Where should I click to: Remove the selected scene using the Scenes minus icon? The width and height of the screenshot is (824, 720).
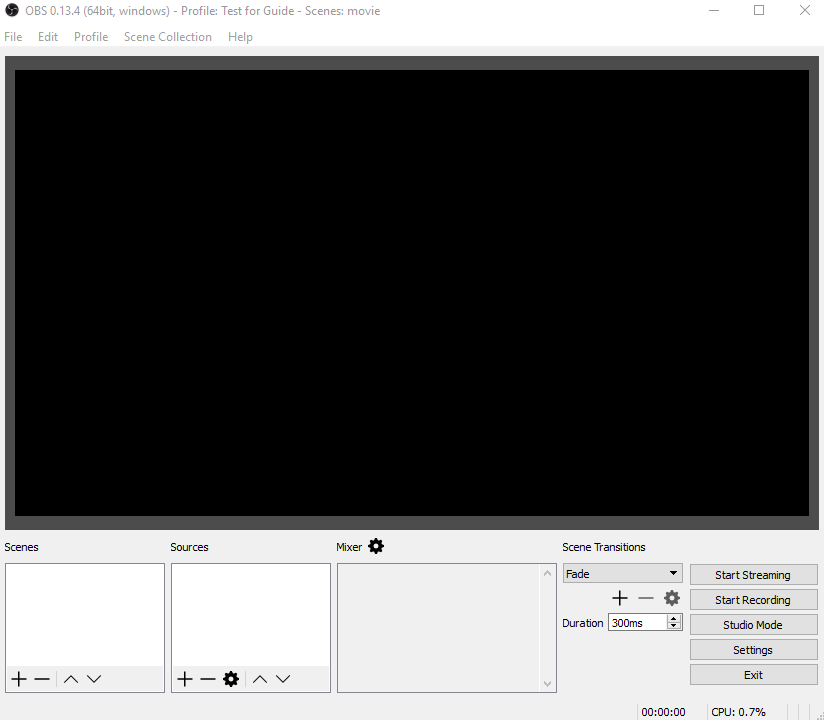42,679
